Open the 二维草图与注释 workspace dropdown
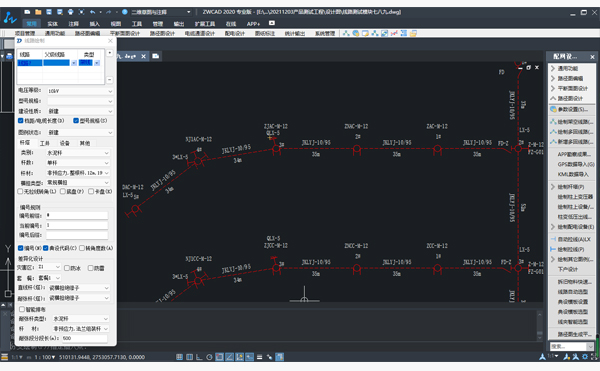 160,12
